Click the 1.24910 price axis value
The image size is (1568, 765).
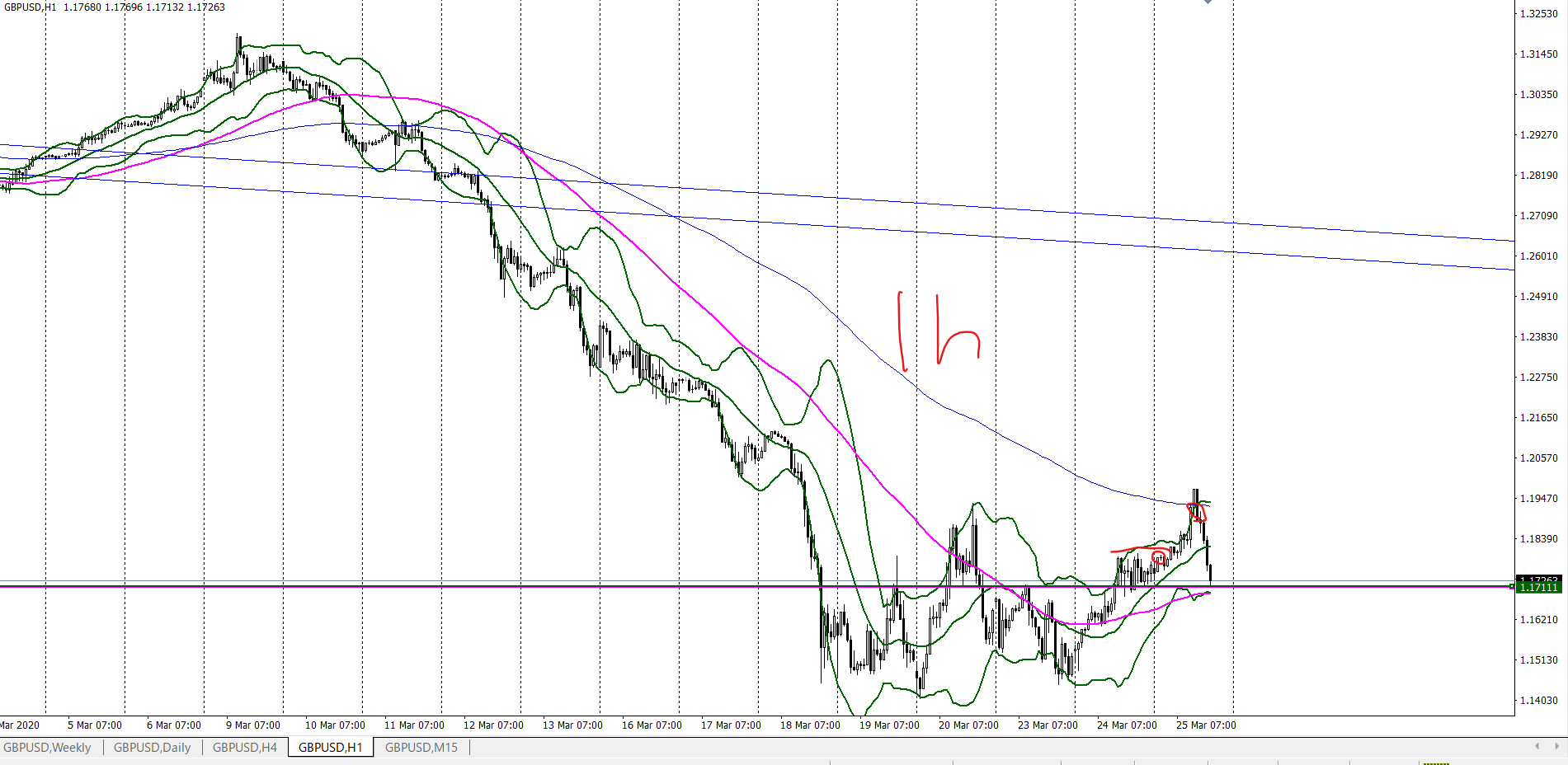(1539, 297)
